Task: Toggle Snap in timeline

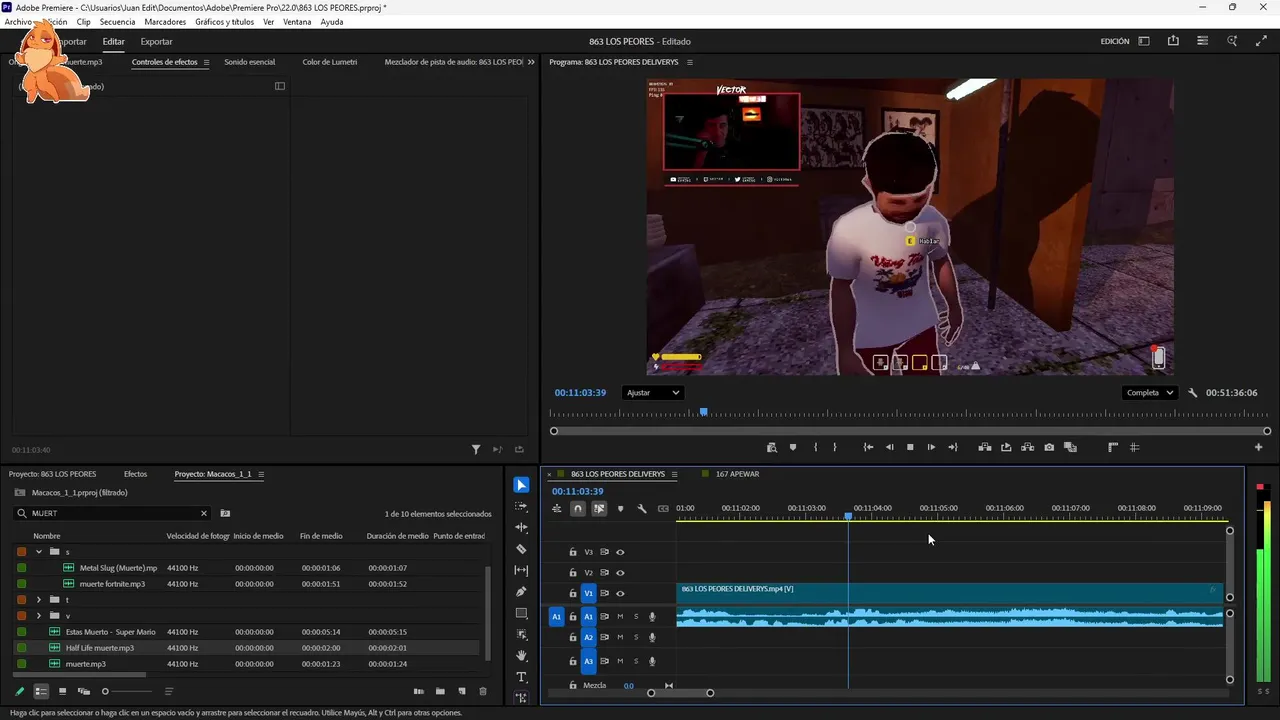Action: pyautogui.click(x=578, y=509)
